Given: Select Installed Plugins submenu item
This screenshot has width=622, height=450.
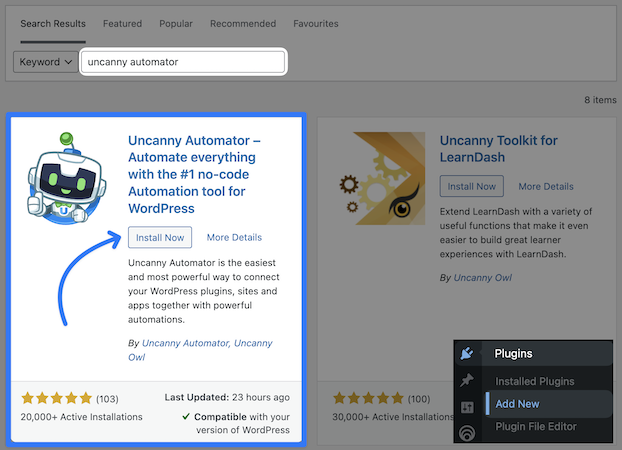Looking at the screenshot, I should (x=534, y=381).
